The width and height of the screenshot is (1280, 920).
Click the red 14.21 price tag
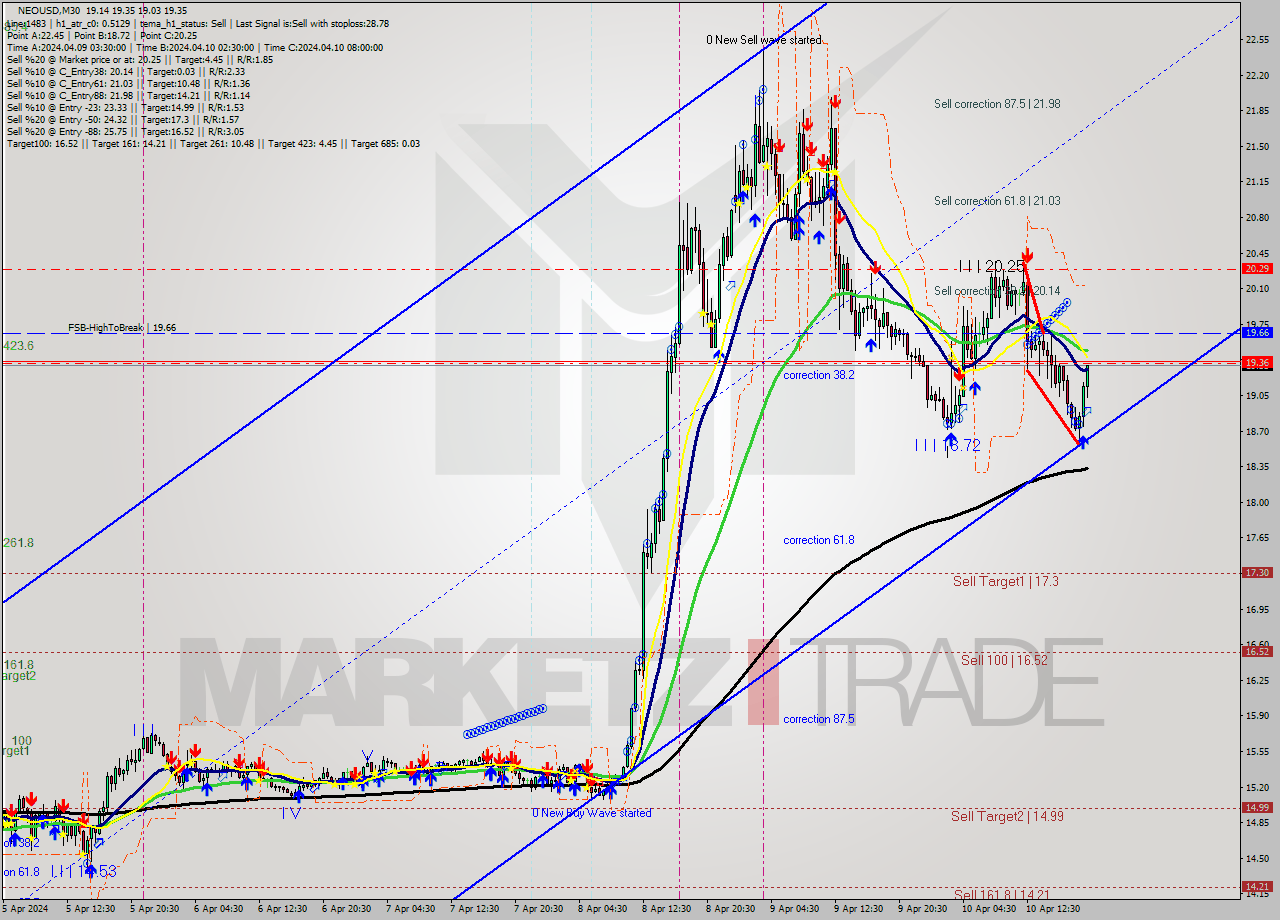(x=1257, y=886)
